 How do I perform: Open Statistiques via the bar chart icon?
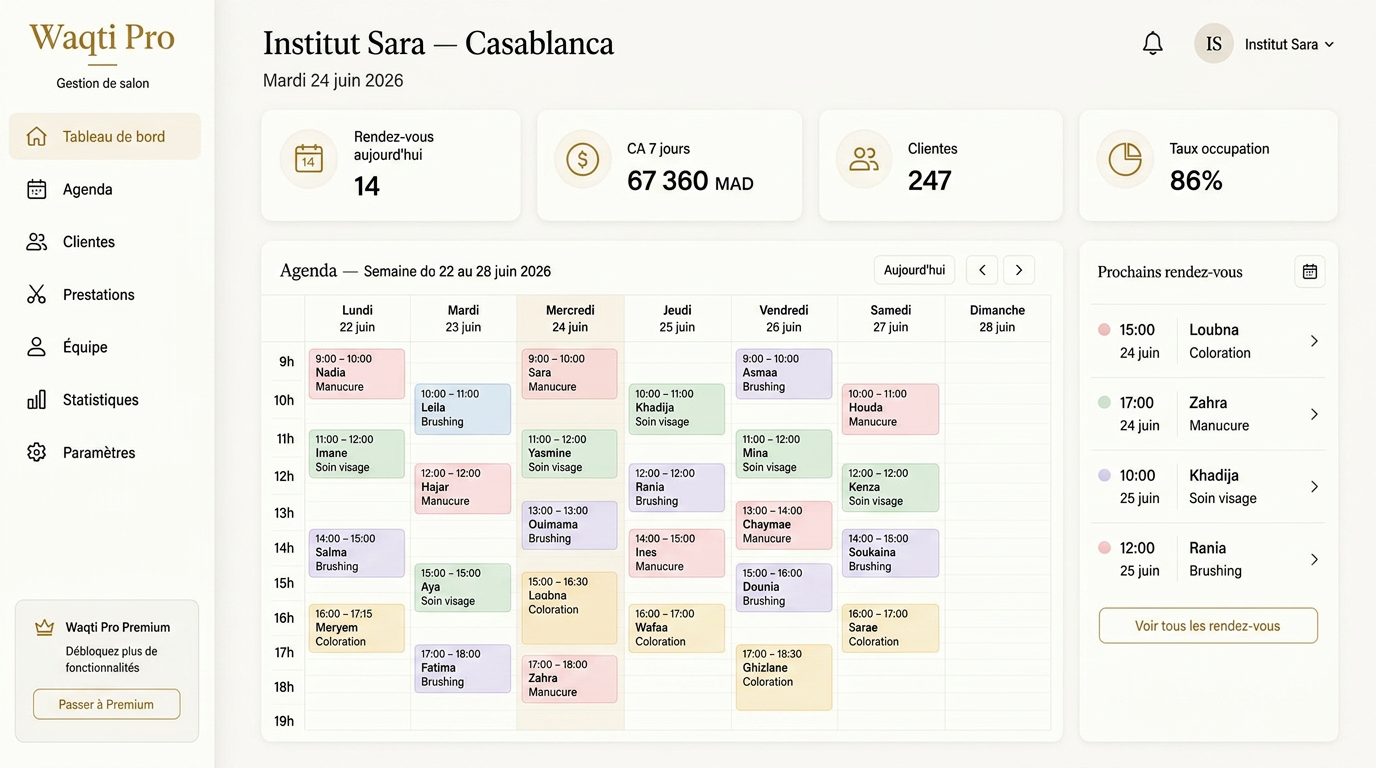pyautogui.click(x=37, y=399)
